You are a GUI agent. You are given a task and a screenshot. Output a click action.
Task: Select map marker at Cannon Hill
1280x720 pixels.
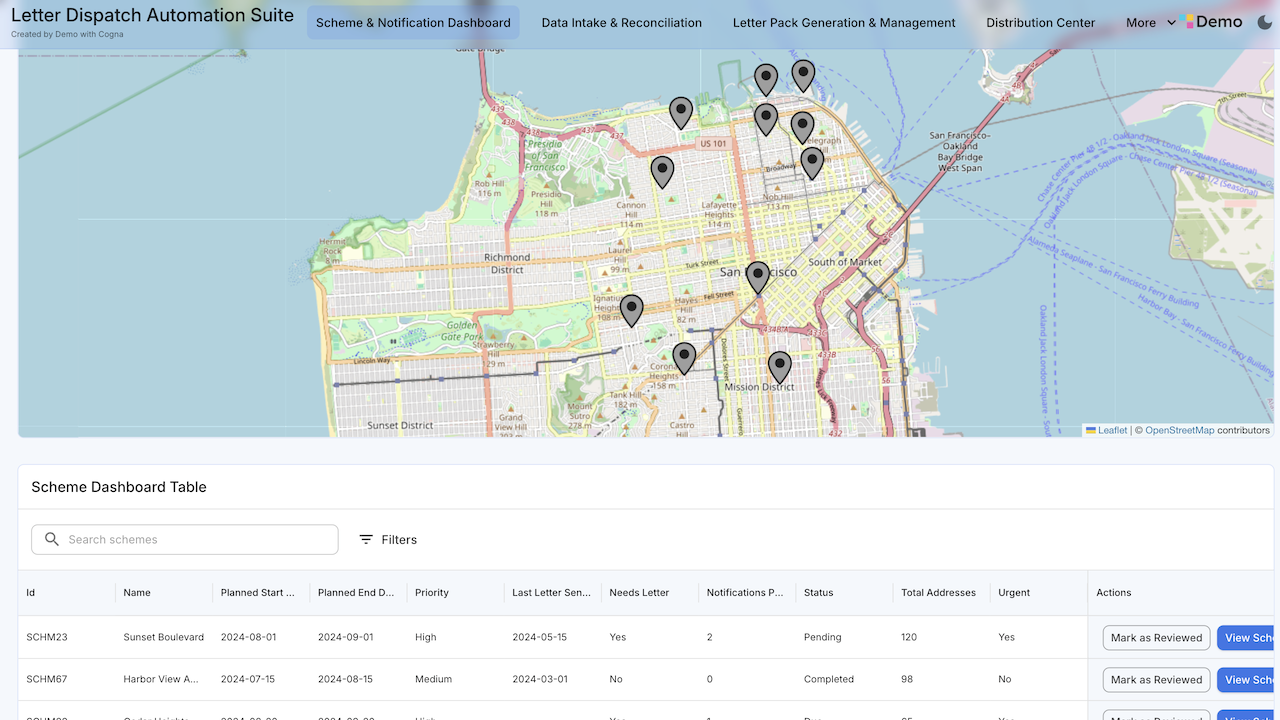663,173
